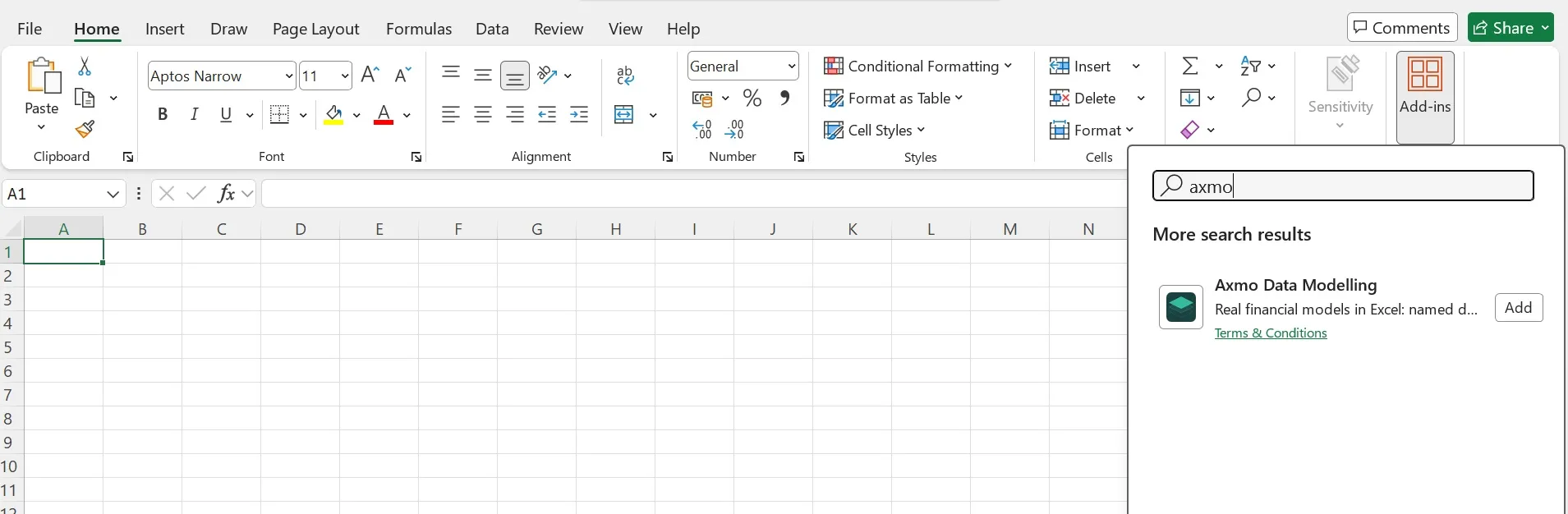
Task: Open the File menu
Action: [x=30, y=29]
